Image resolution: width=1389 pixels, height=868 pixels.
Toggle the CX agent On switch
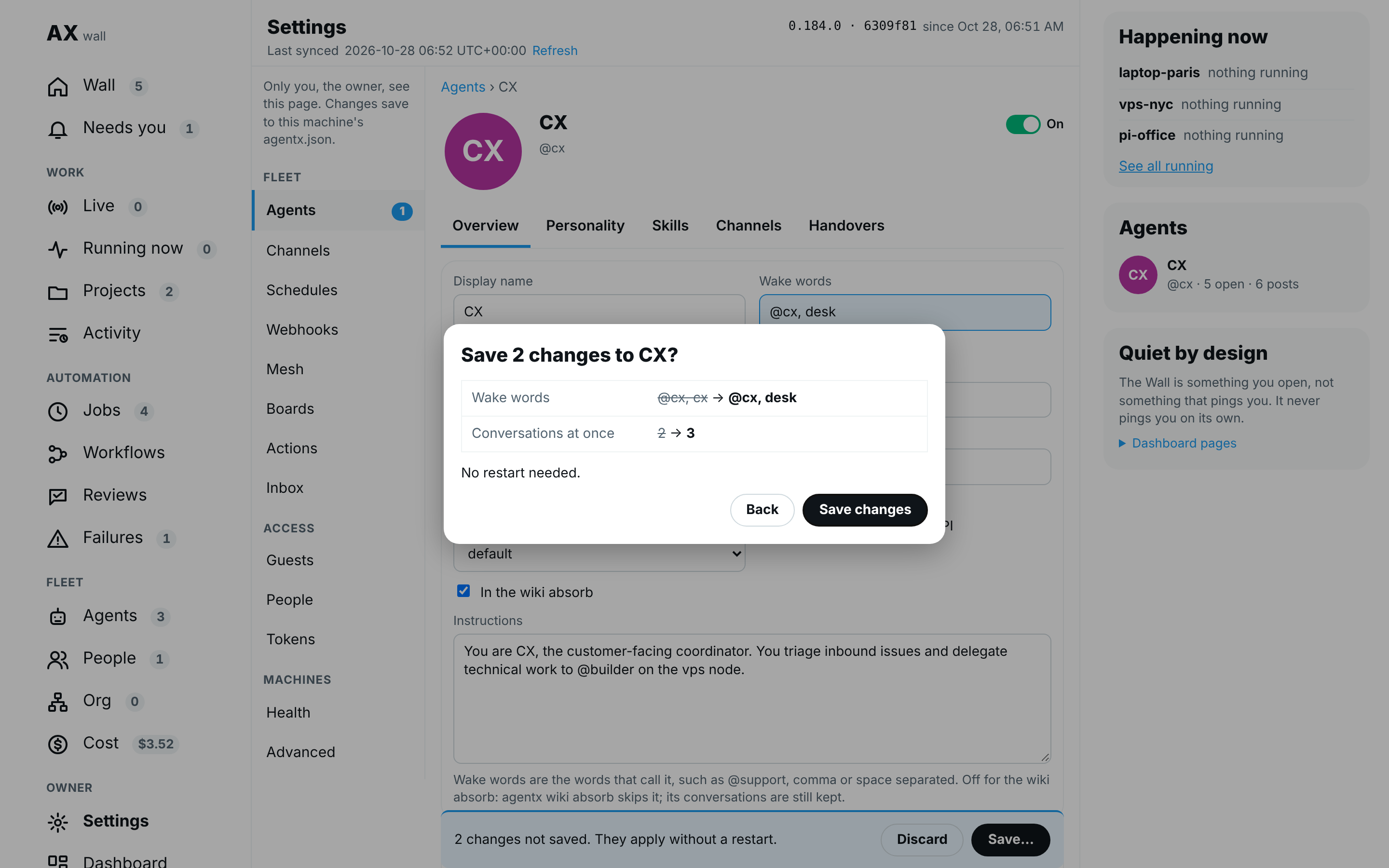1023,124
